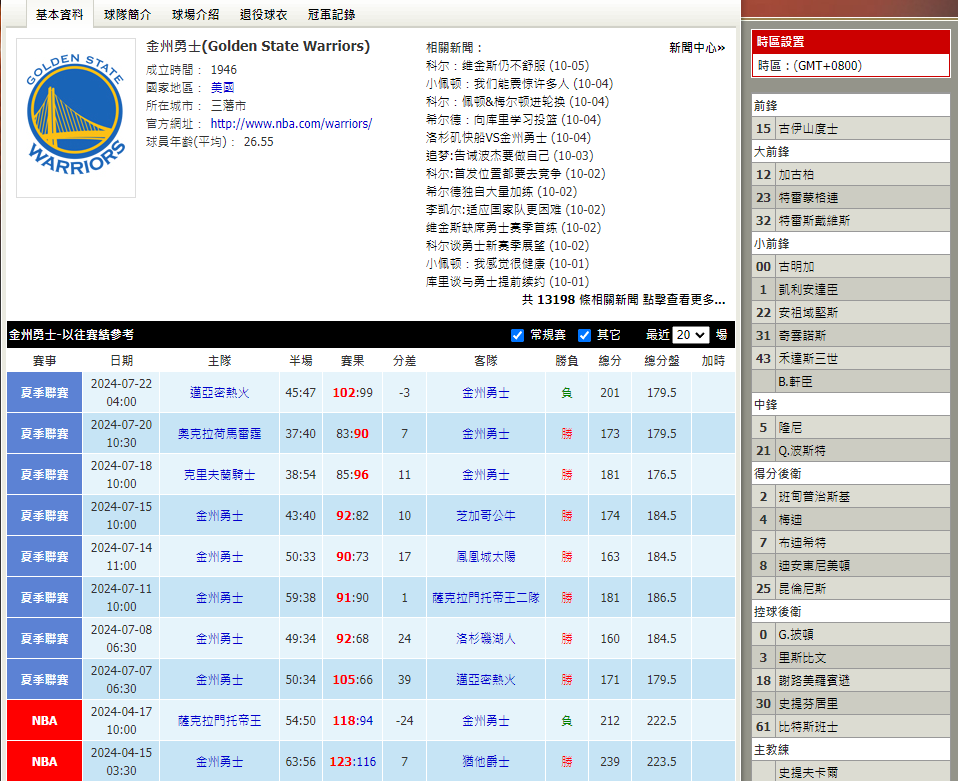Open the nba.com/warriors official website link
958x781 pixels.
tap(291, 123)
